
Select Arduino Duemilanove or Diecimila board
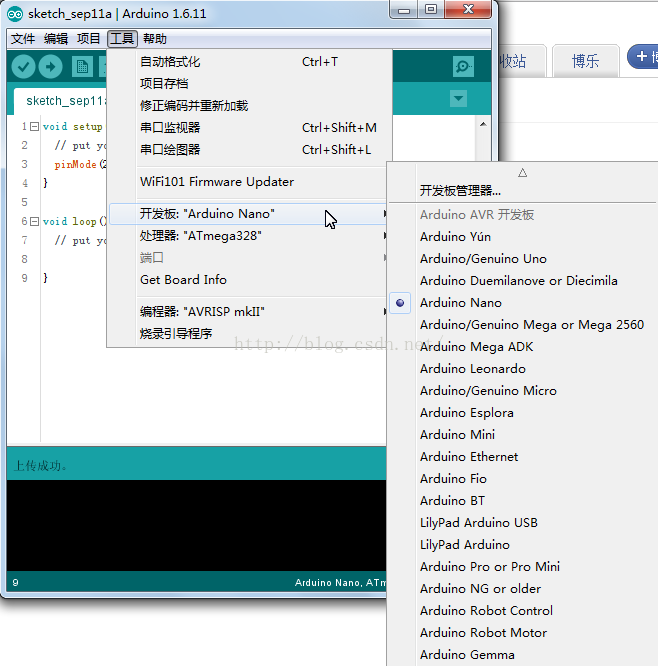(523, 281)
